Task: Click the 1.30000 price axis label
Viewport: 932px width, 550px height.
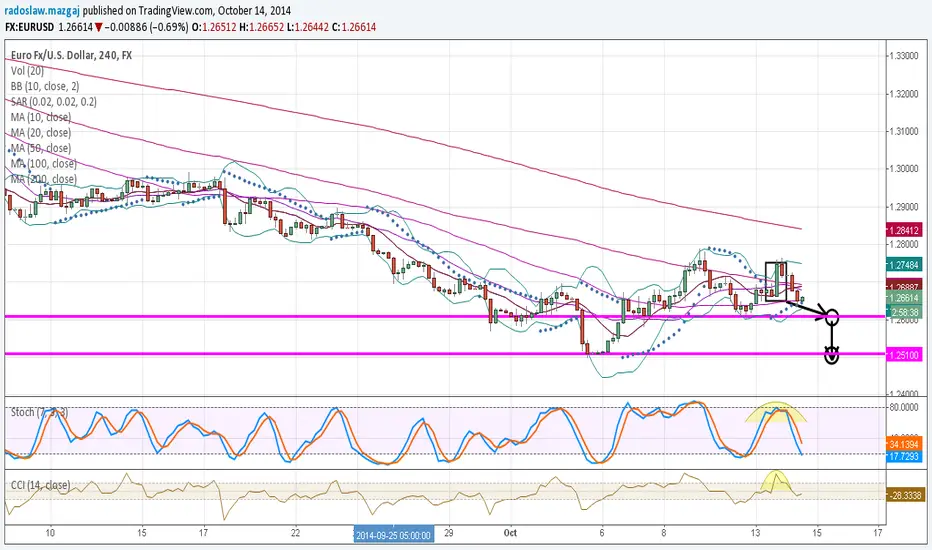Action: tap(903, 169)
